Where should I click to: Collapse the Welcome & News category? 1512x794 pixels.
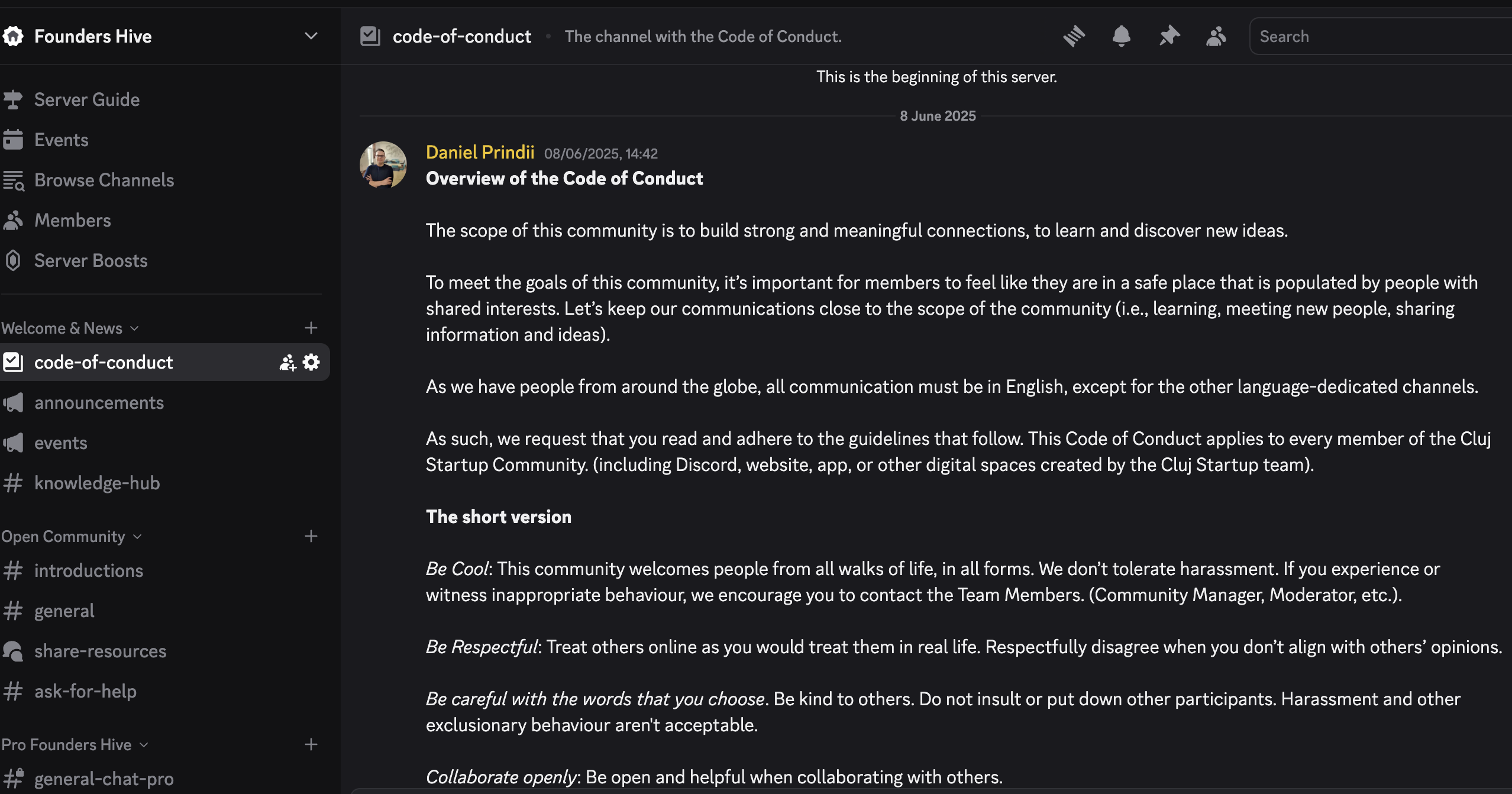(x=70, y=328)
